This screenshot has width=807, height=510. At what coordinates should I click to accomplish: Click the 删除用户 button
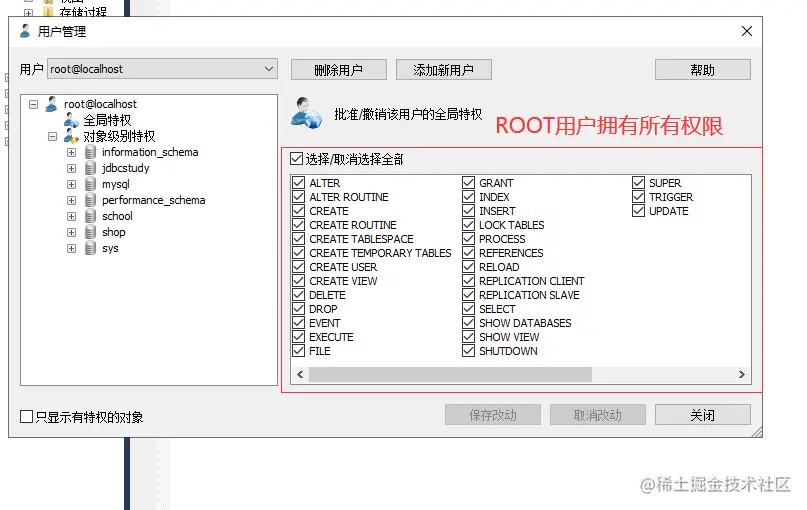coord(339,69)
